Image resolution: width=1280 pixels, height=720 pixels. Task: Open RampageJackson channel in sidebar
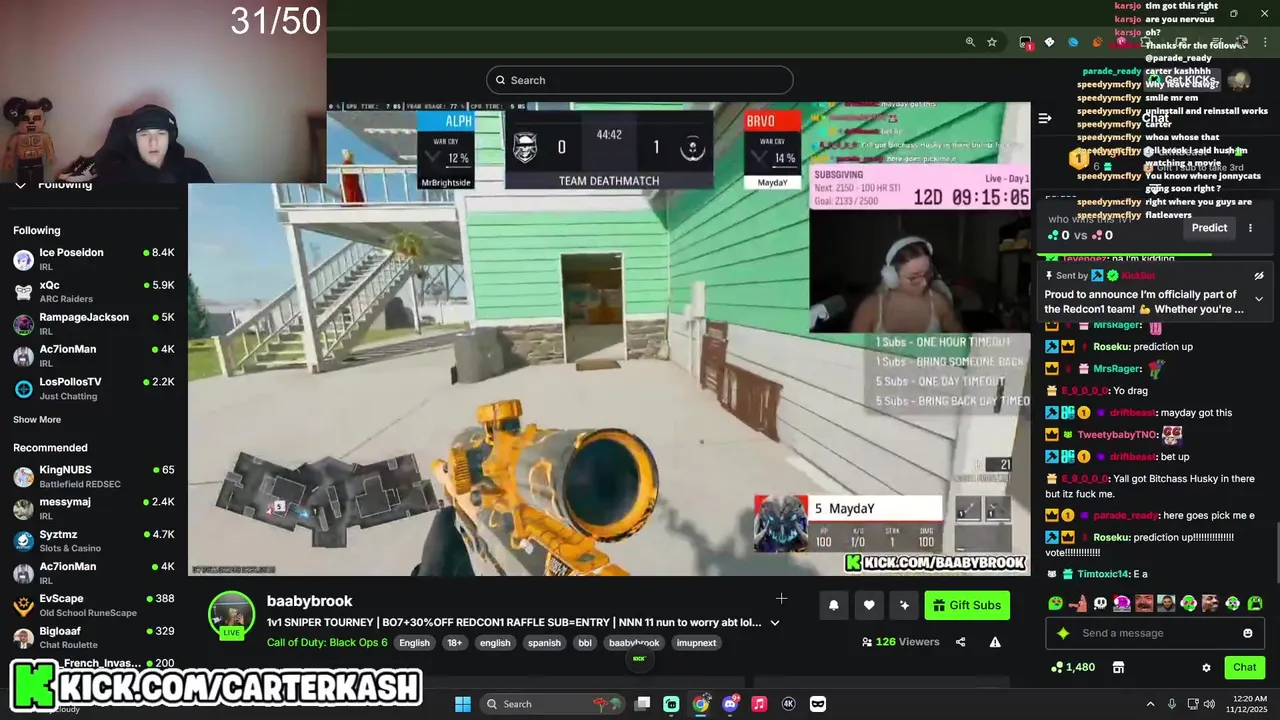coord(94,323)
